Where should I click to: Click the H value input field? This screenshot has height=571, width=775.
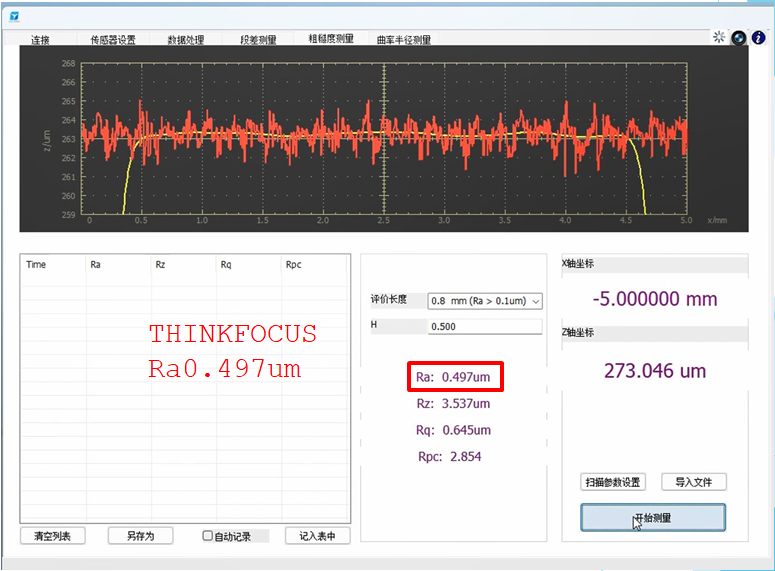[x=484, y=327]
